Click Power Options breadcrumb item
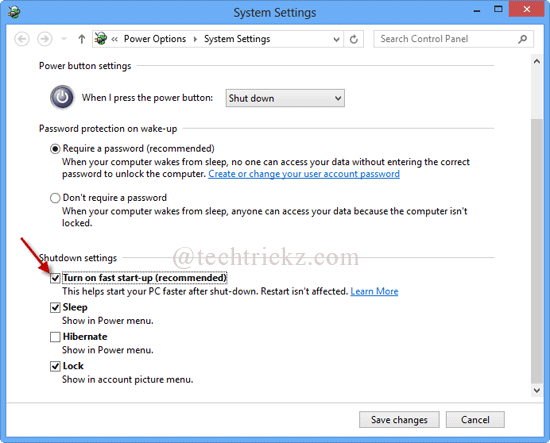 (x=155, y=39)
